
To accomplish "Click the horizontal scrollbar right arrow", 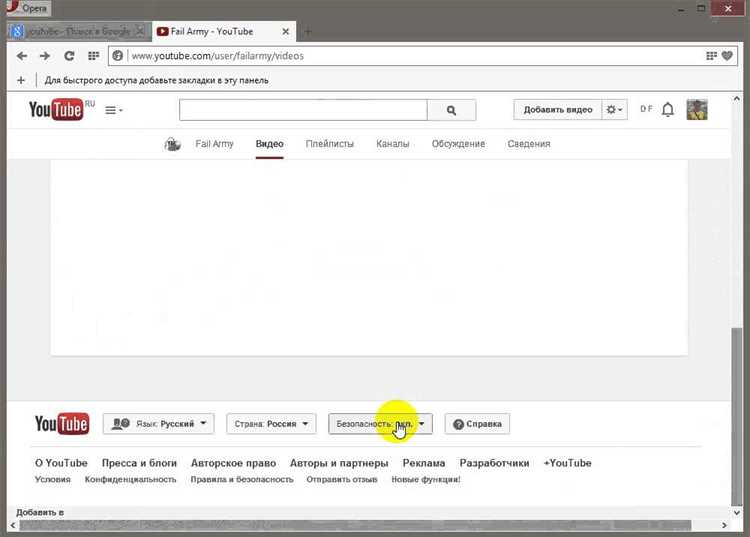I will click(x=724, y=526).
